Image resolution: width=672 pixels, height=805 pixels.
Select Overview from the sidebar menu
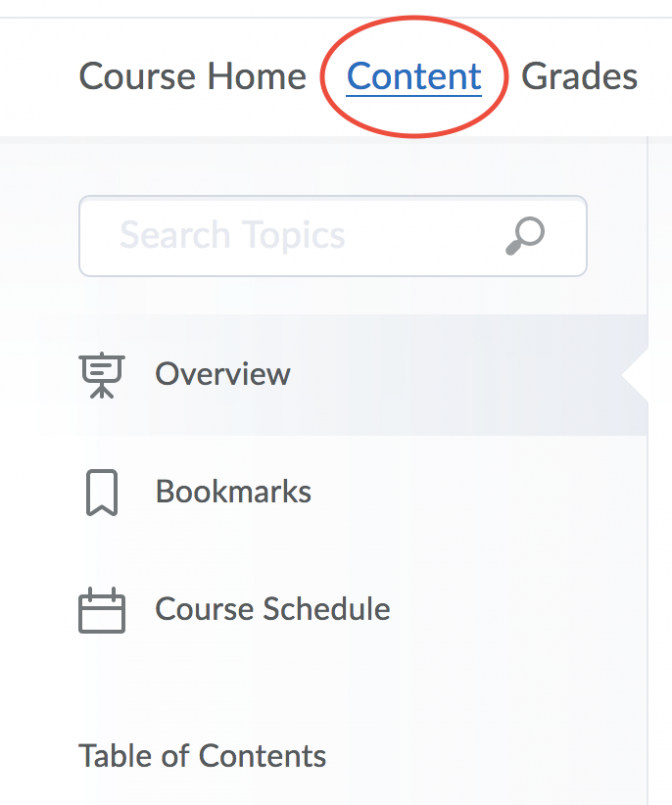pos(222,373)
